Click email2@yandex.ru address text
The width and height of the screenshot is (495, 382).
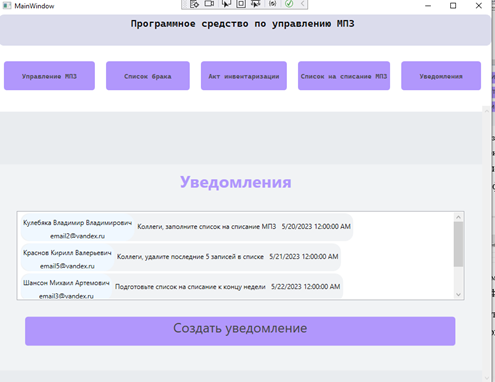(77, 236)
